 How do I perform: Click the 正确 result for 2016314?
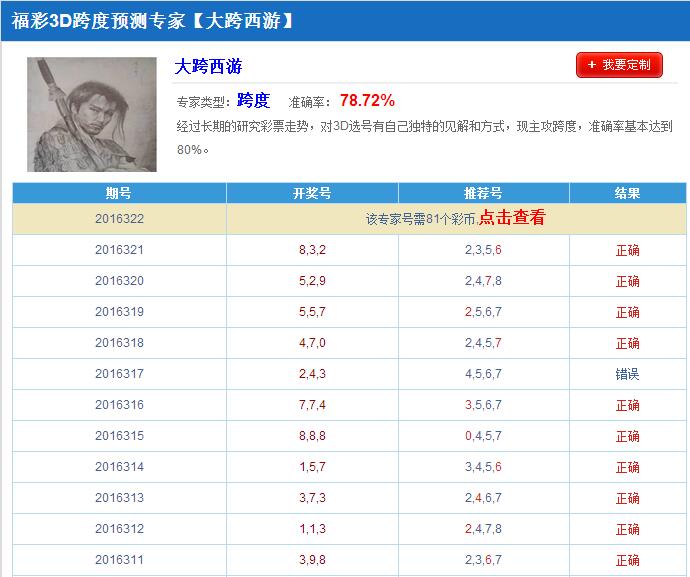click(628, 467)
